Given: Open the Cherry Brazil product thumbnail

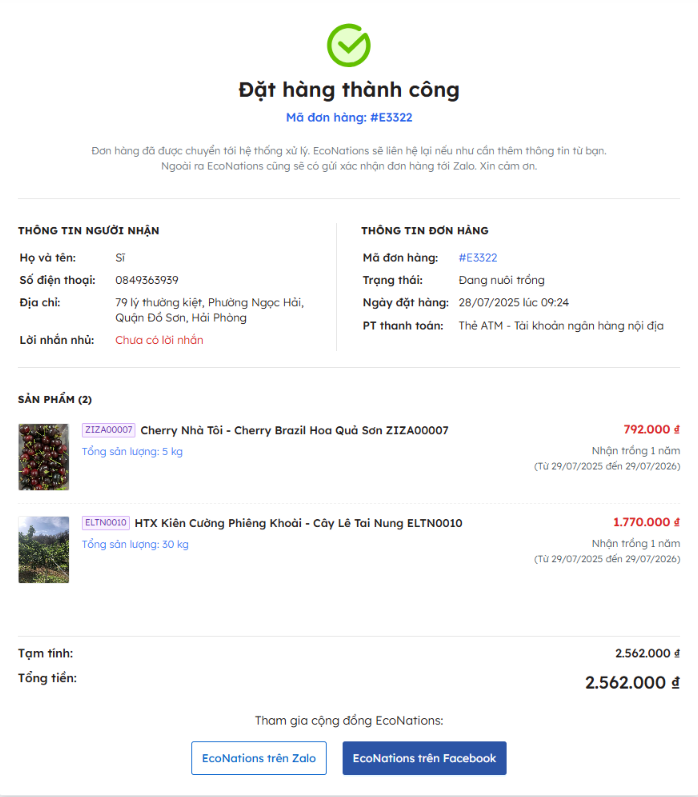Looking at the screenshot, I should (x=44, y=457).
